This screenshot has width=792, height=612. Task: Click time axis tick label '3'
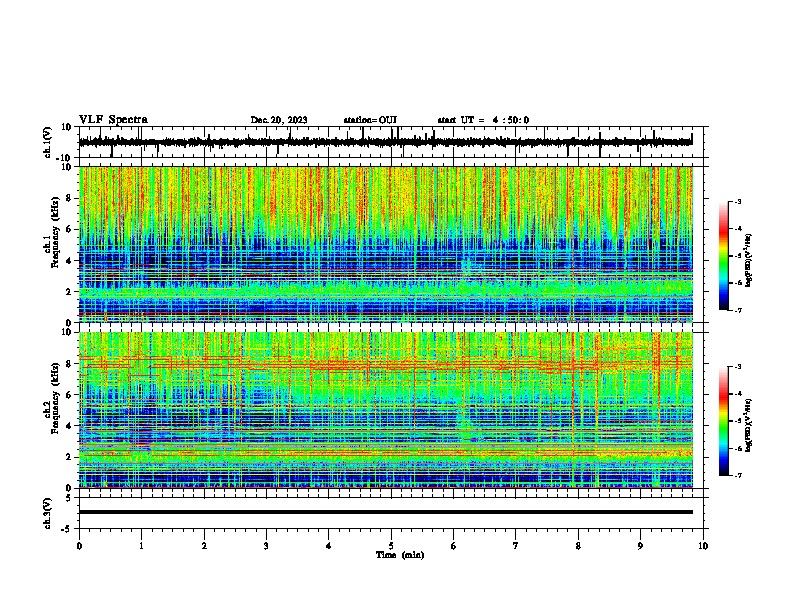coord(266,546)
